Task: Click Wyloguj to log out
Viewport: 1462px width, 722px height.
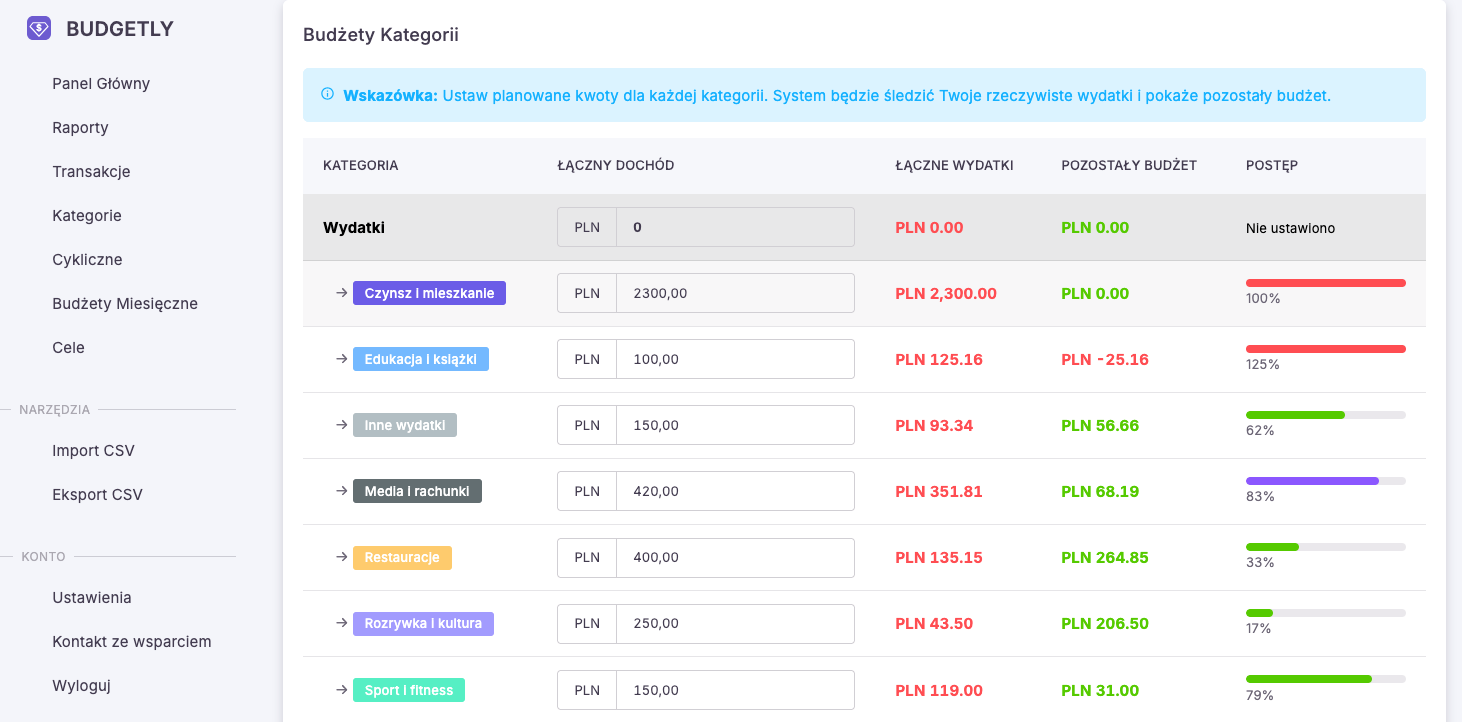Action: 81,685
